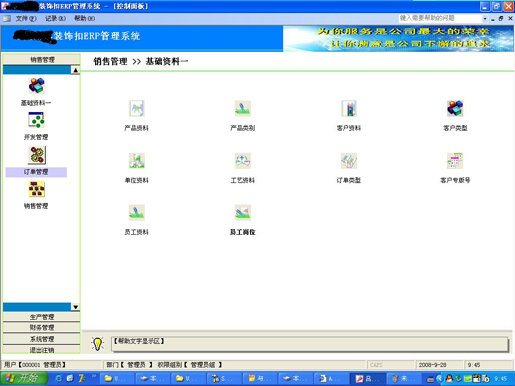
Task: Click the 2008-9-28 date status cell
Action: [x=439, y=365]
